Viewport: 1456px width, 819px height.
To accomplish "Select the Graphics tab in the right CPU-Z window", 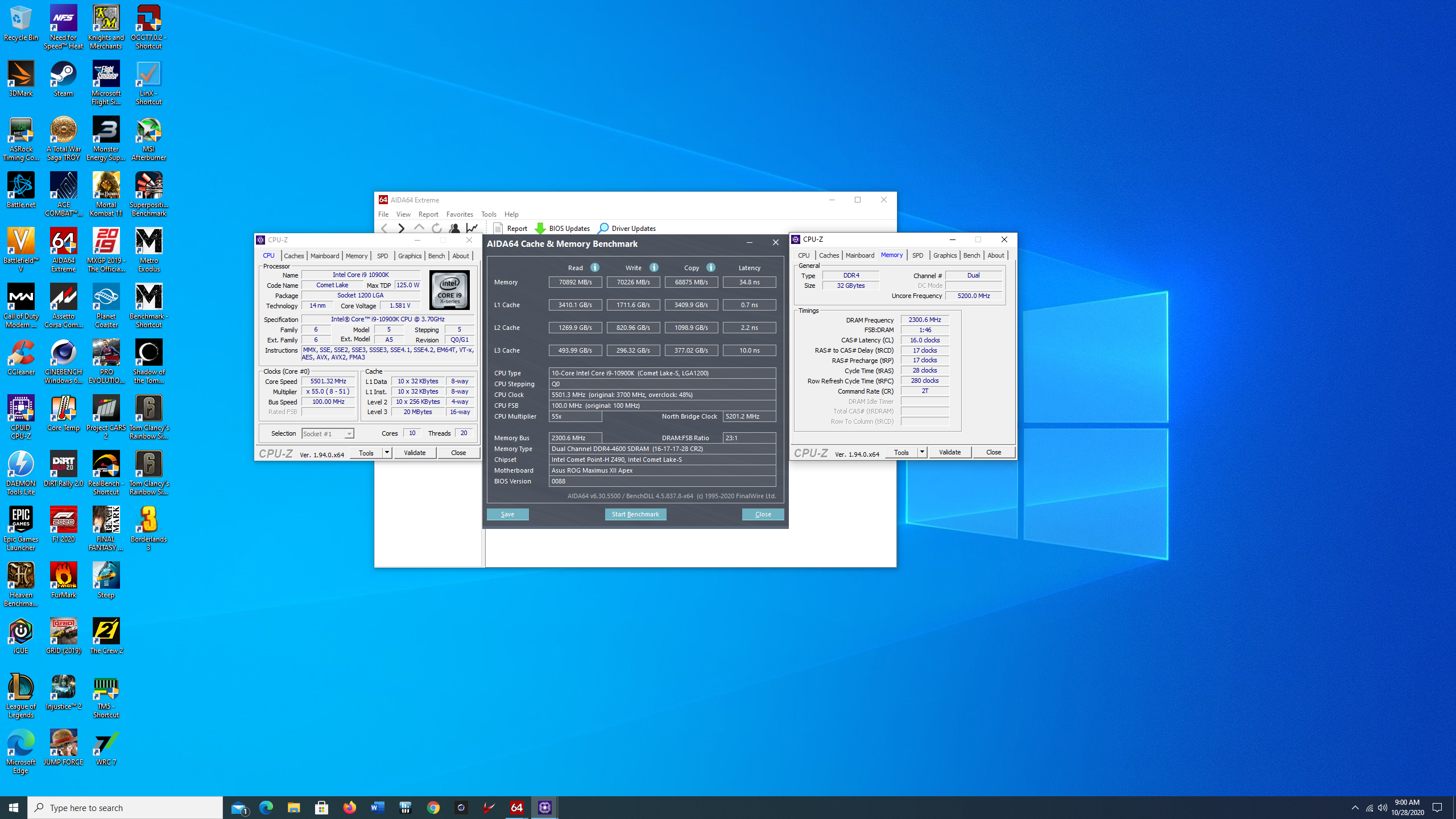I will pyautogui.click(x=945, y=255).
